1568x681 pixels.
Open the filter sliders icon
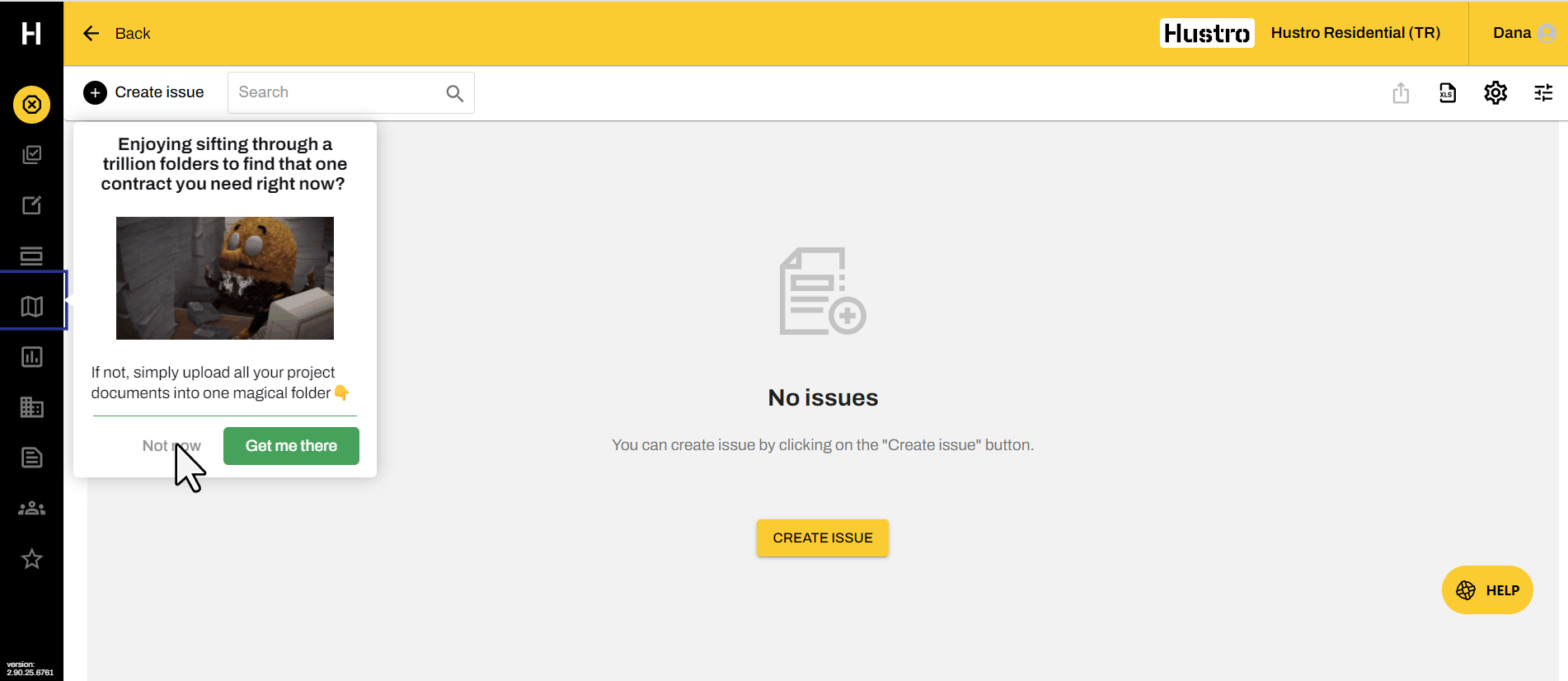[1543, 93]
